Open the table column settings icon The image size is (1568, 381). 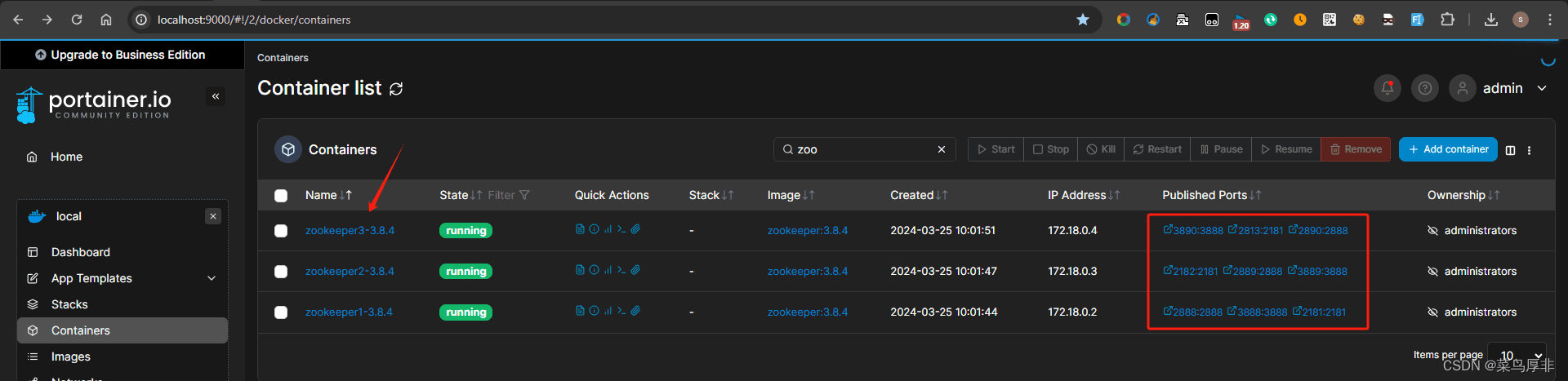pos(1510,150)
